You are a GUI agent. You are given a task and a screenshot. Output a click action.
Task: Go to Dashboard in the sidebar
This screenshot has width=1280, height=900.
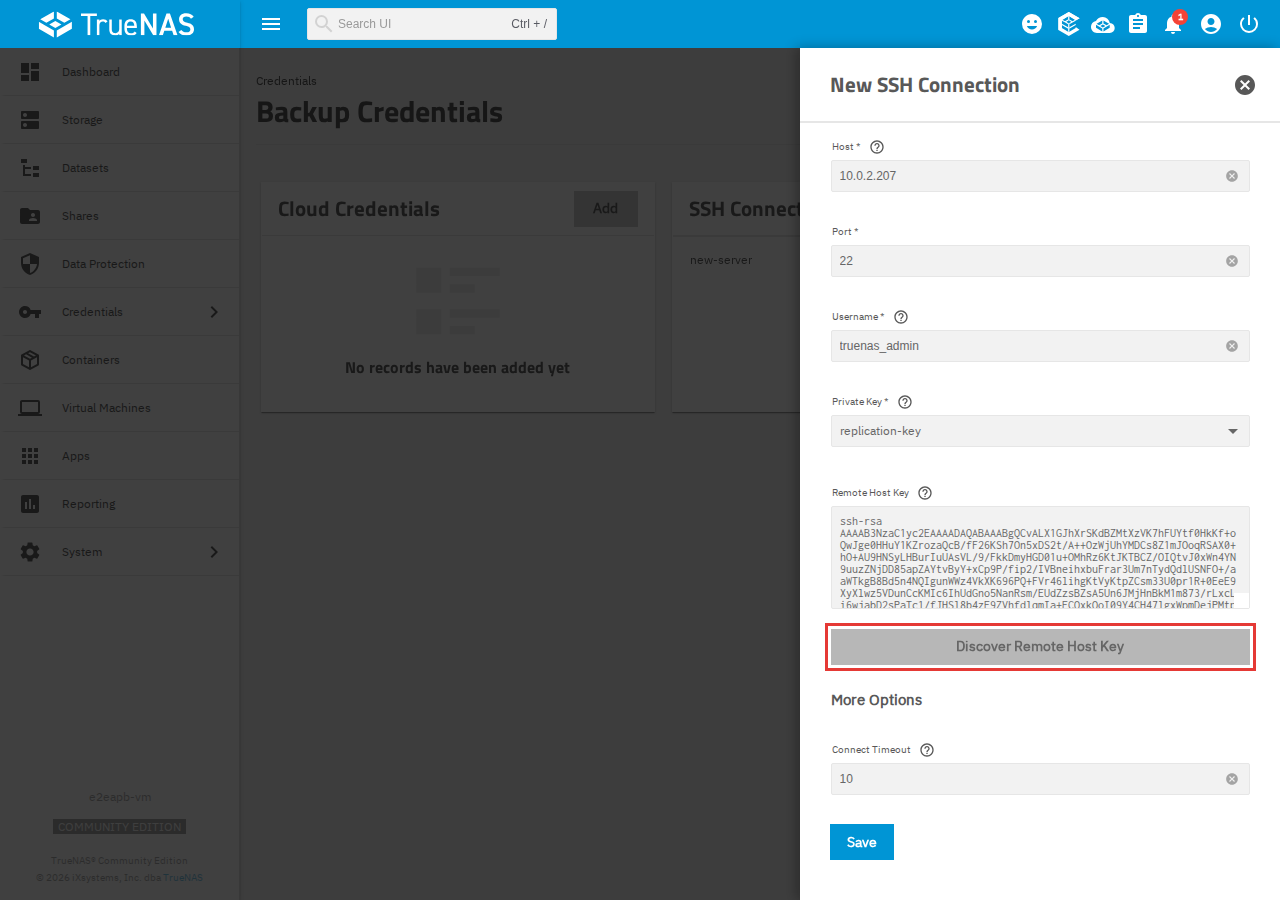click(120, 72)
